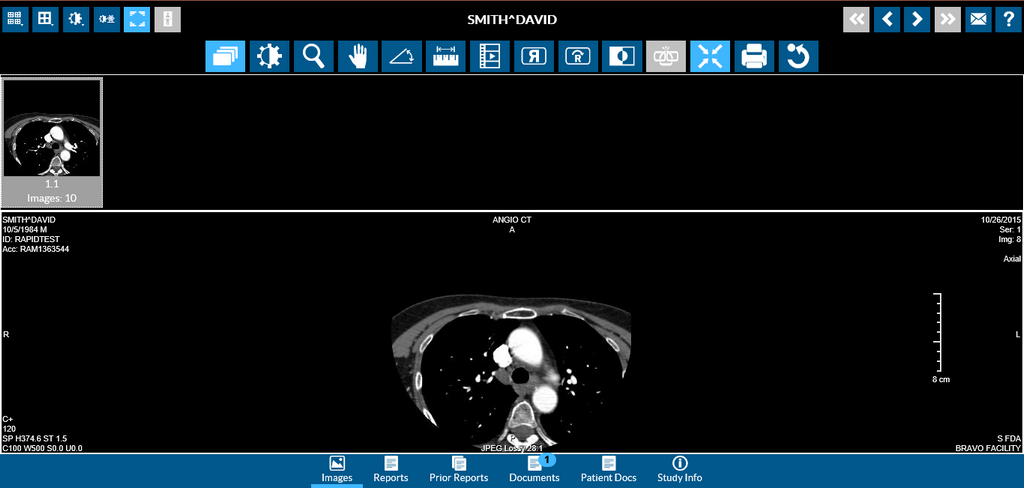Toggle full-screen expand button in top-left toolbar
The image size is (1024, 488).
[137, 19]
